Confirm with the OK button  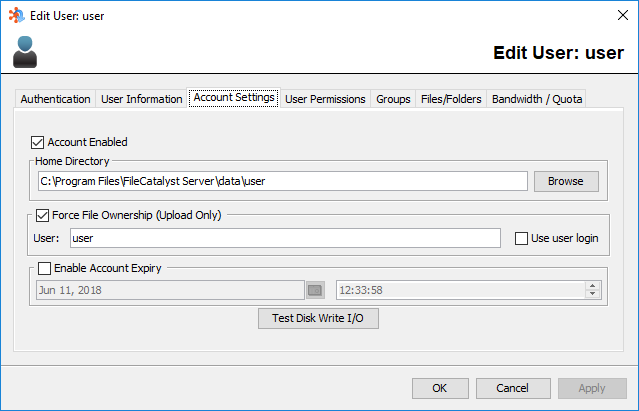440,388
